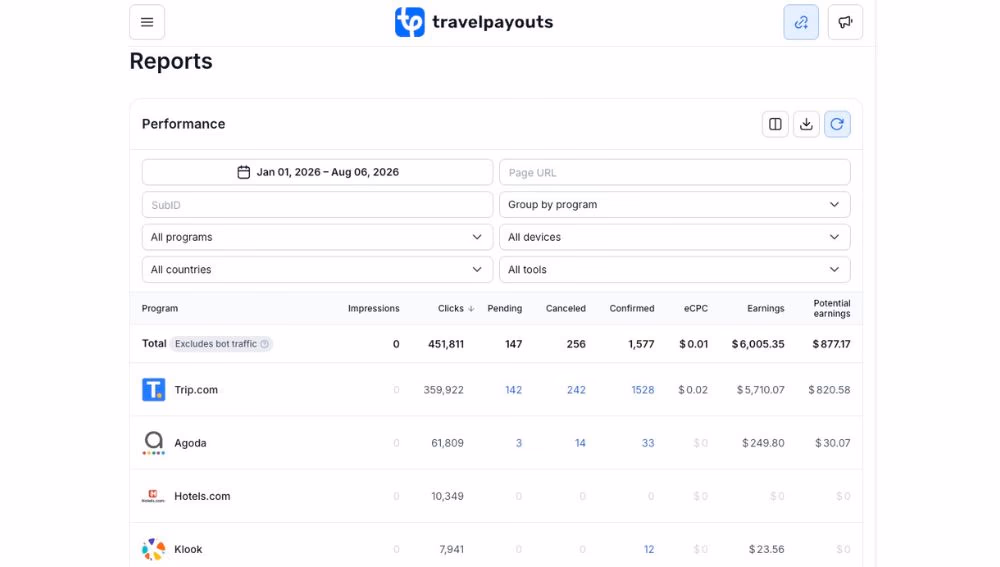
Task: Click the Travelpayouts logo
Action: pyautogui.click(x=473, y=22)
